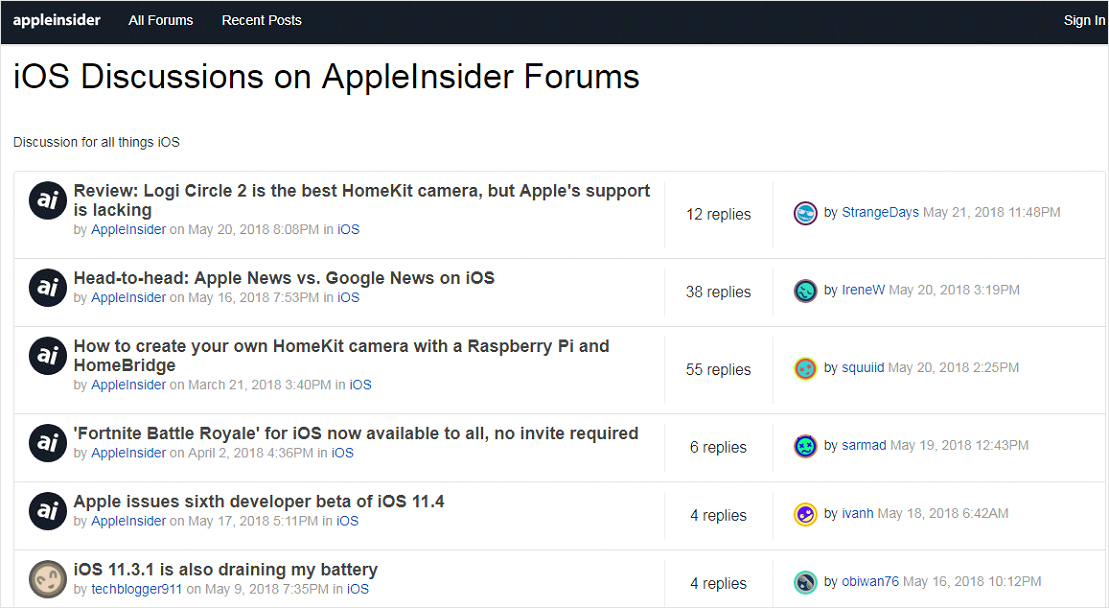
Task: Click squuiid's user avatar icon
Action: (x=805, y=368)
